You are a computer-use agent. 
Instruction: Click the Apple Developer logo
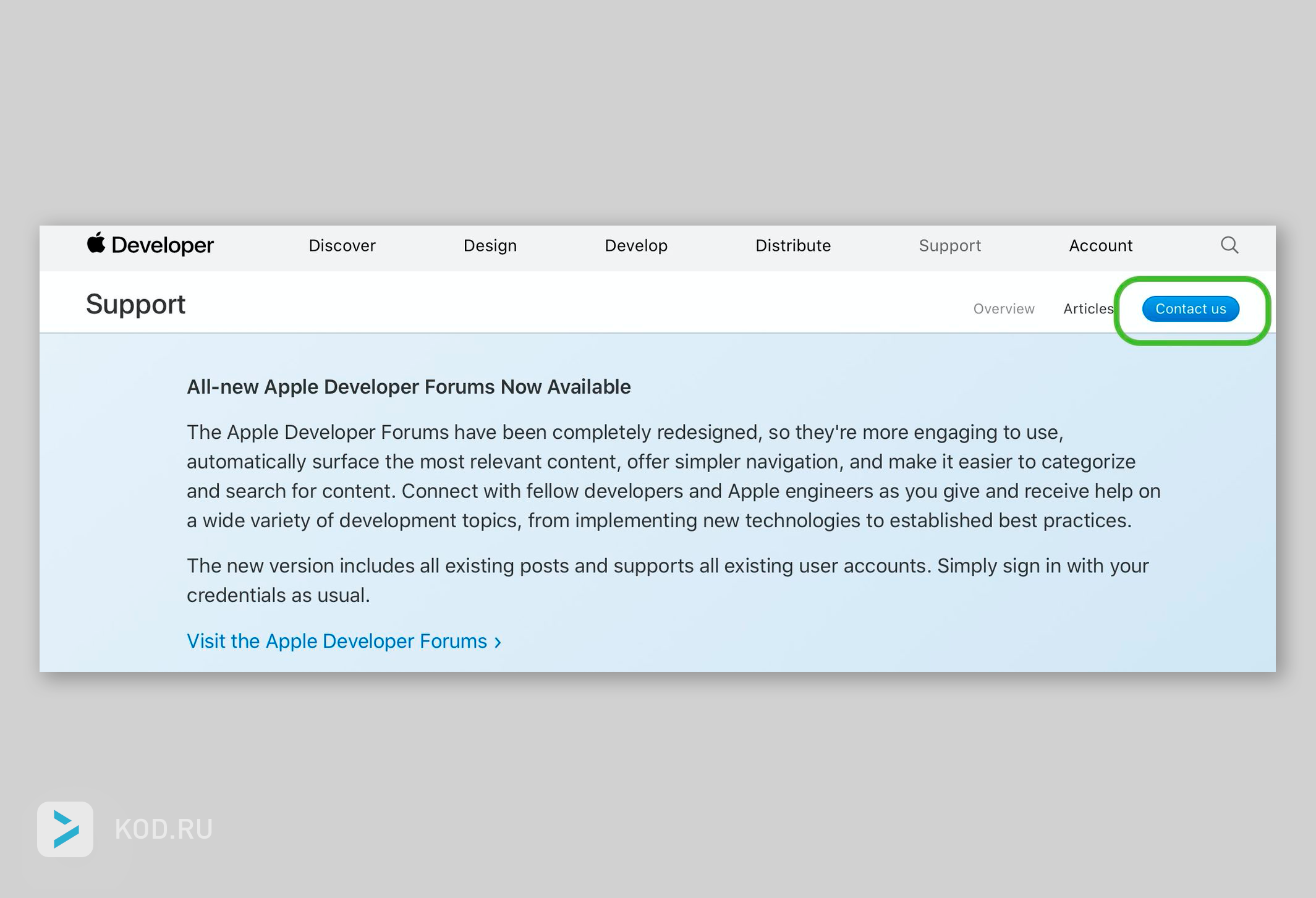150,245
